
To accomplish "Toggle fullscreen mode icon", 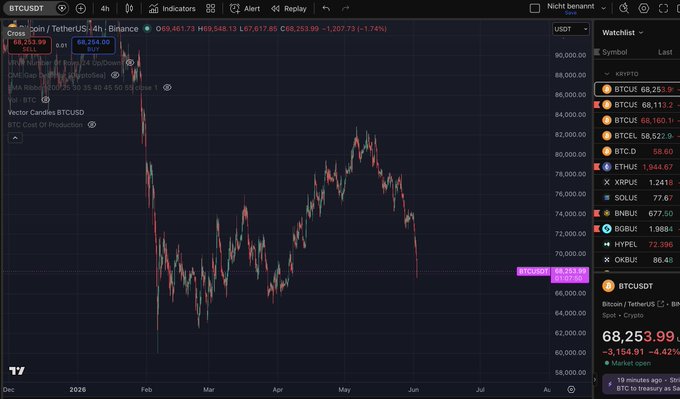I will click(663, 8).
